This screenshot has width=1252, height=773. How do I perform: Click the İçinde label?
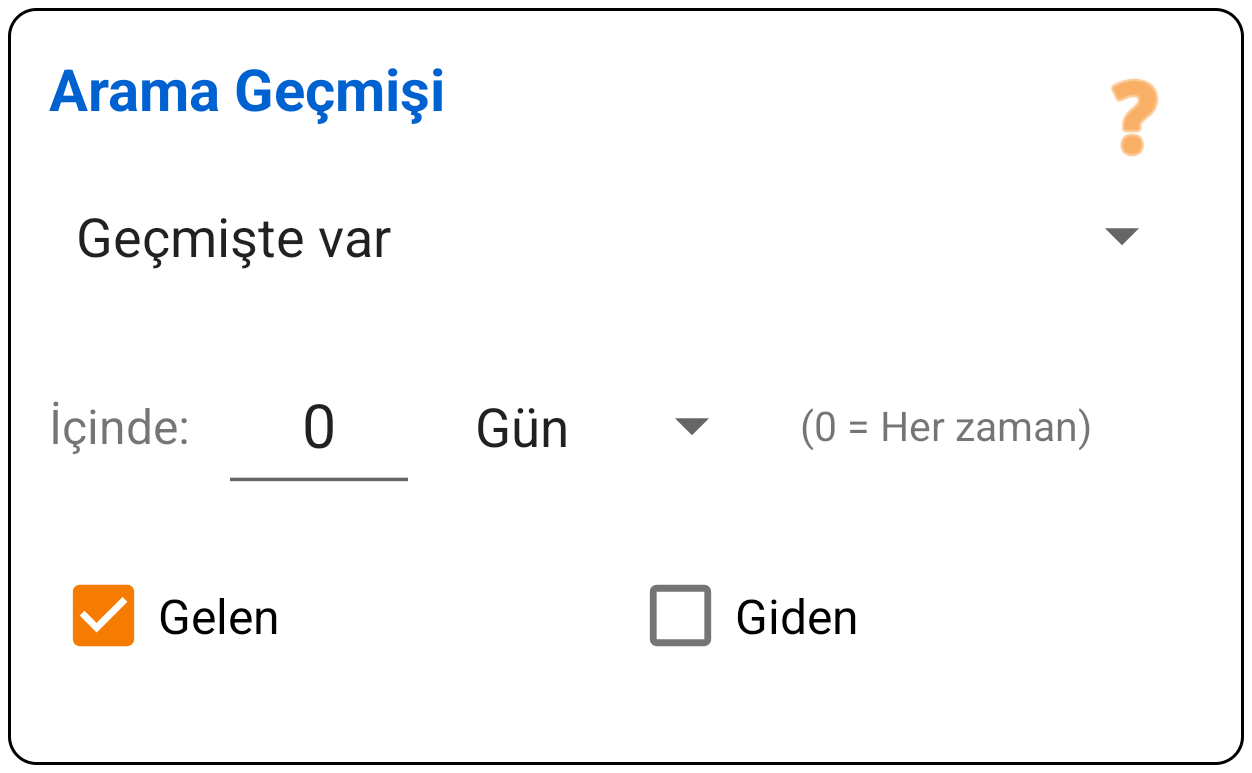117,428
